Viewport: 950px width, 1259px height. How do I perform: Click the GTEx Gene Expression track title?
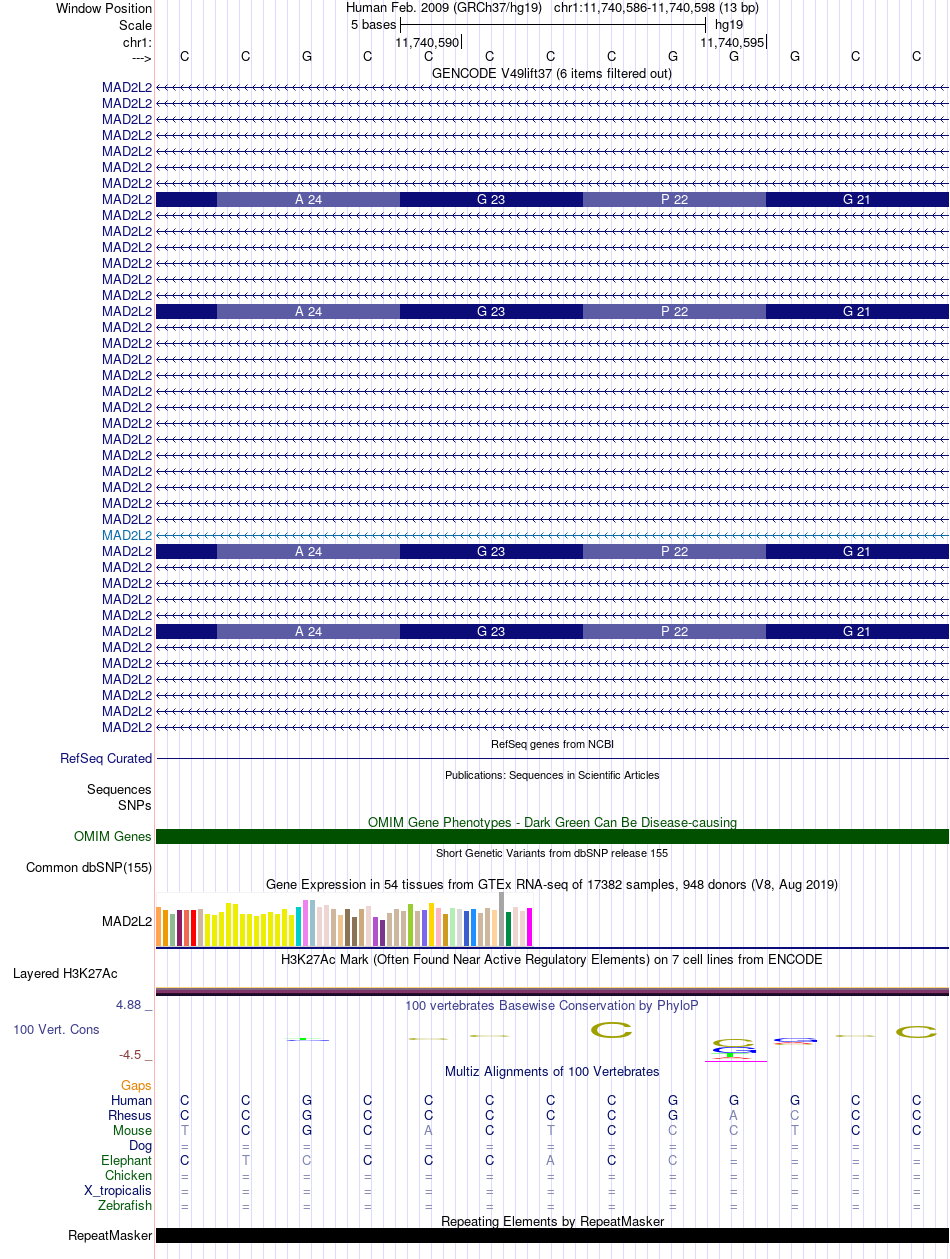click(552, 884)
